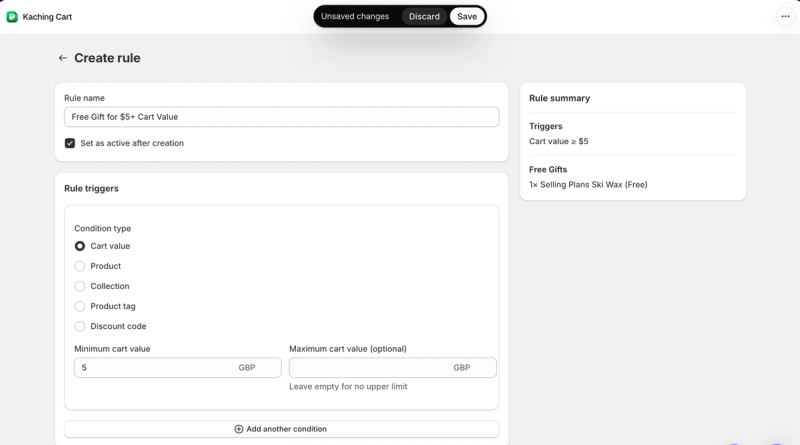Edit the Rule name input field
Viewport: 800px width, 445px height.
pos(282,117)
